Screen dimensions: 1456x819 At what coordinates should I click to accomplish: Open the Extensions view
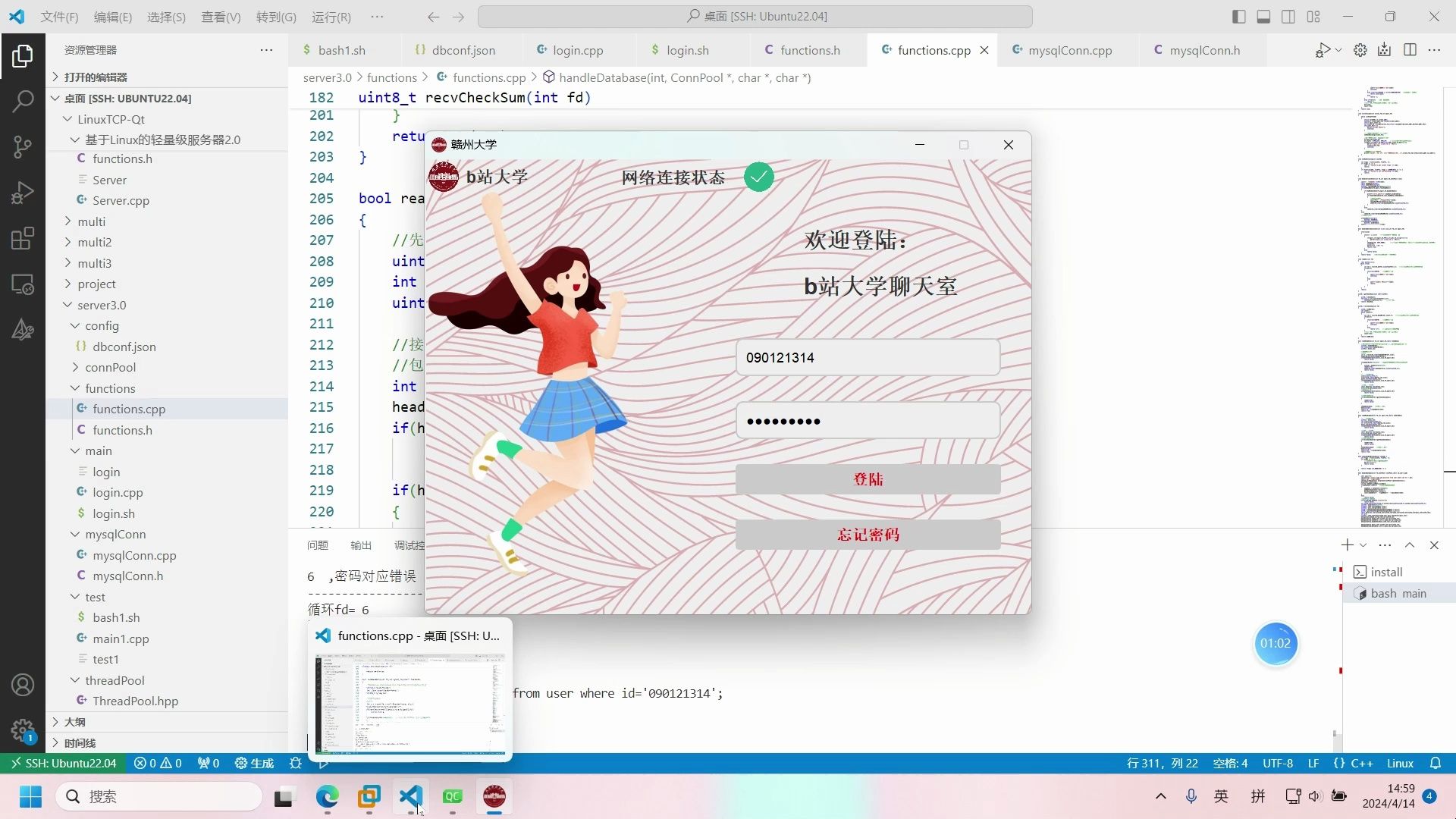pyautogui.click(x=23, y=238)
